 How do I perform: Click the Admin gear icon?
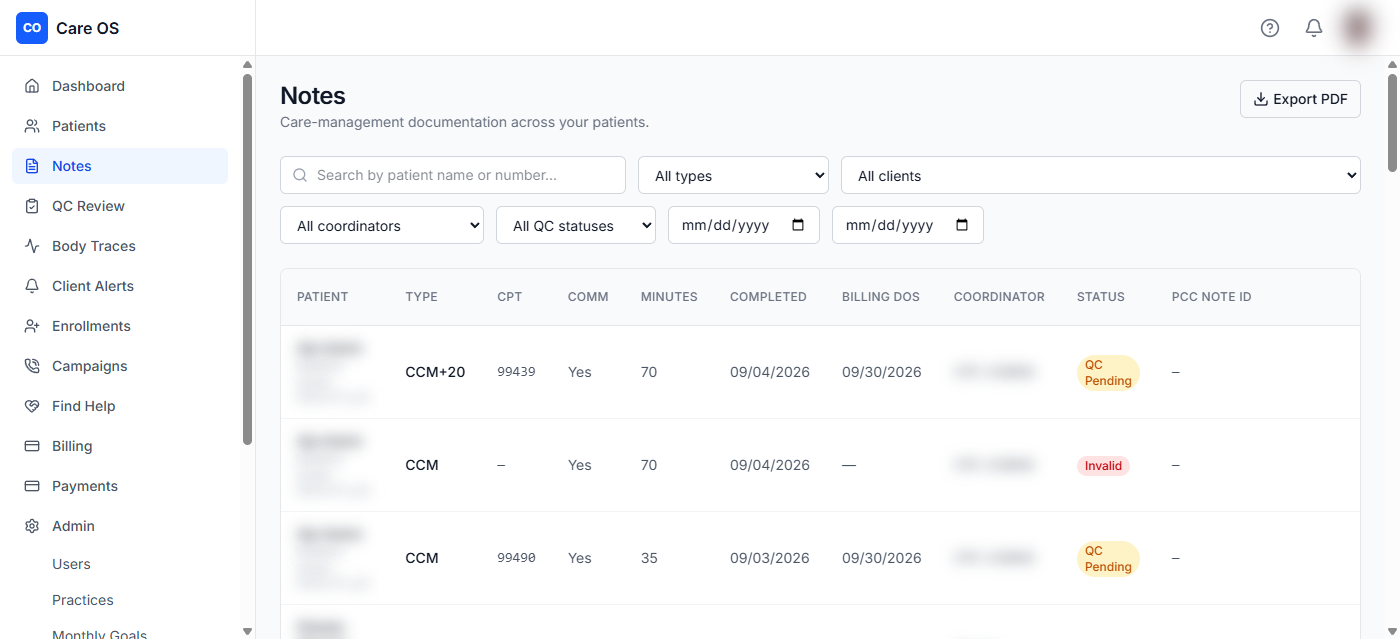[x=32, y=526]
